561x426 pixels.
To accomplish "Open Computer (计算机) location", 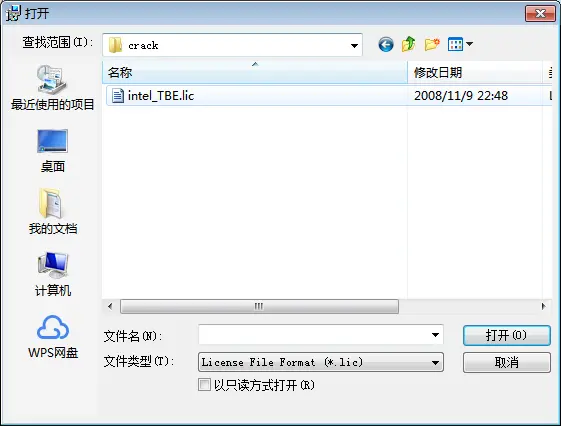I will 53,275.
